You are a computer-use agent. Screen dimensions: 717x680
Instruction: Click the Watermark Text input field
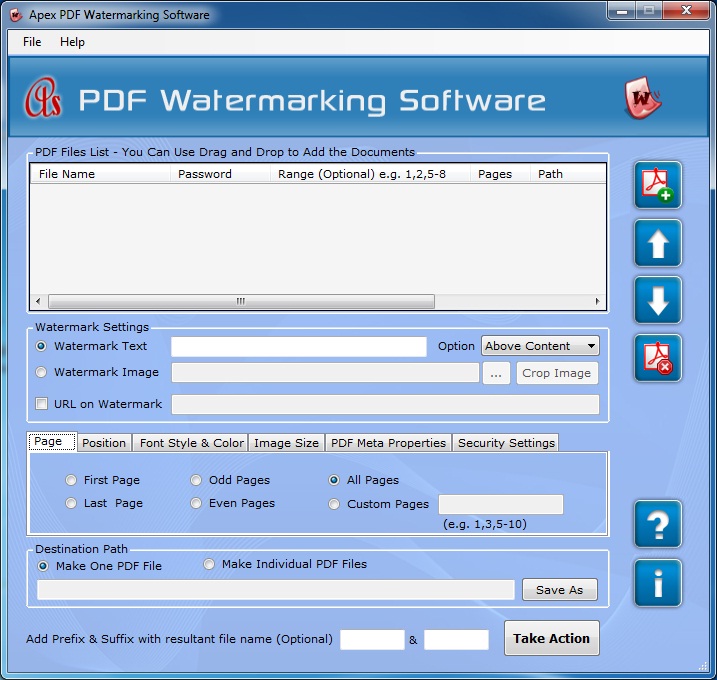click(299, 347)
